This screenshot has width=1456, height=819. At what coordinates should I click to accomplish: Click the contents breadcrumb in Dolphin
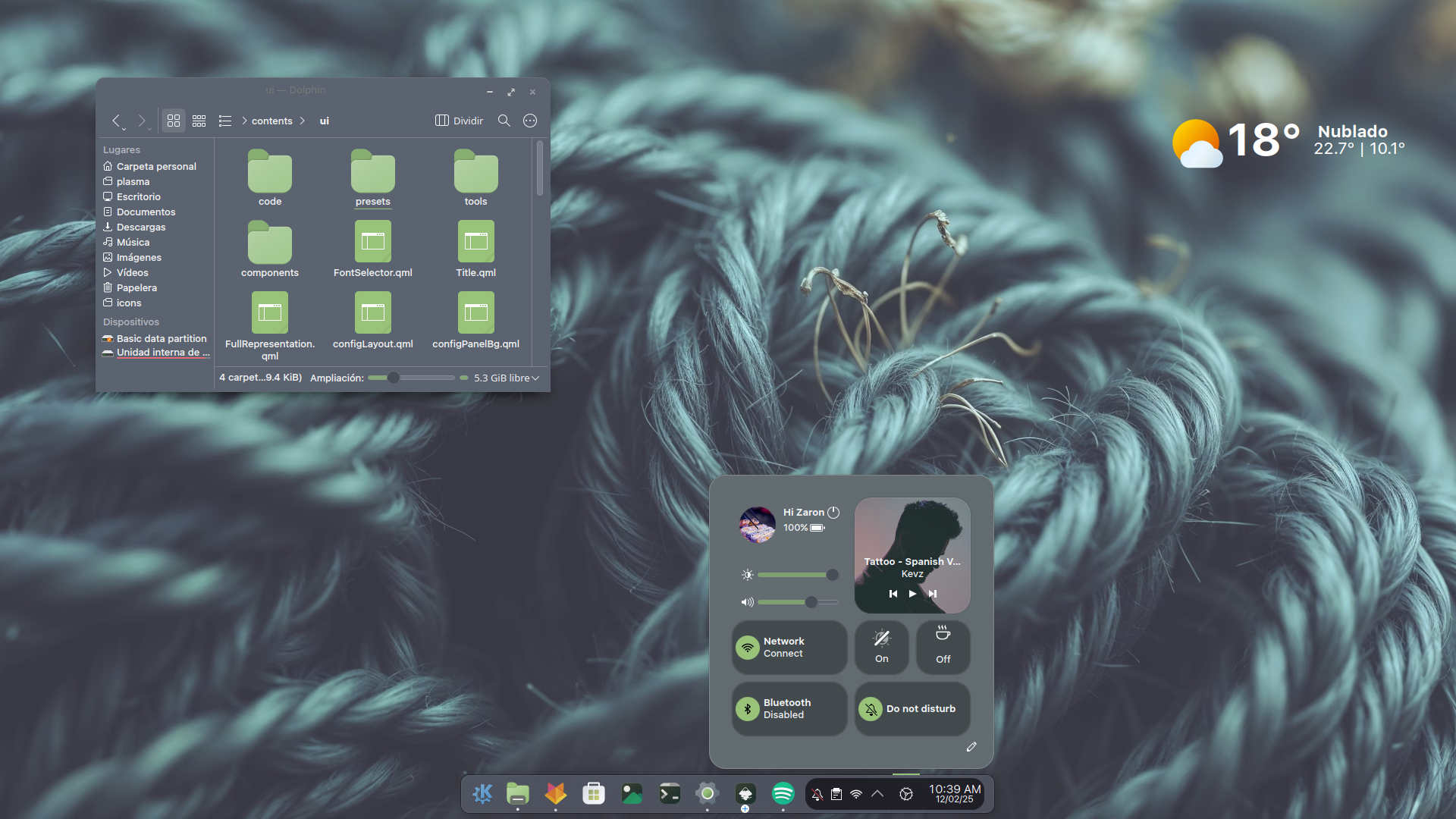pyautogui.click(x=272, y=121)
